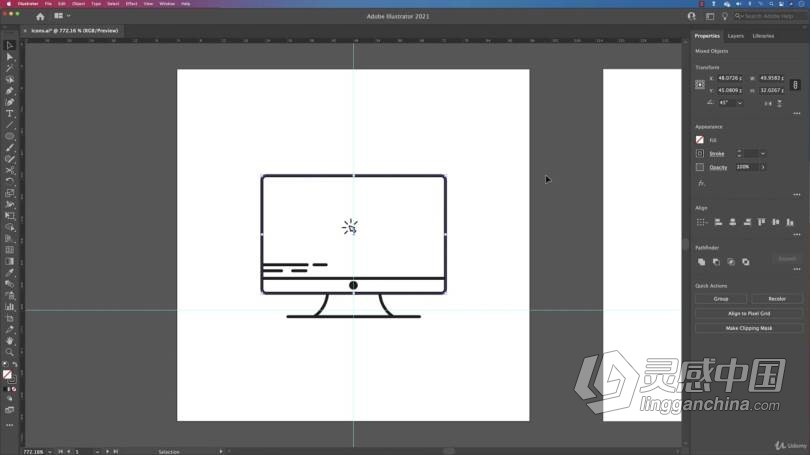Expand the opacity slider arrow

pos(762,167)
